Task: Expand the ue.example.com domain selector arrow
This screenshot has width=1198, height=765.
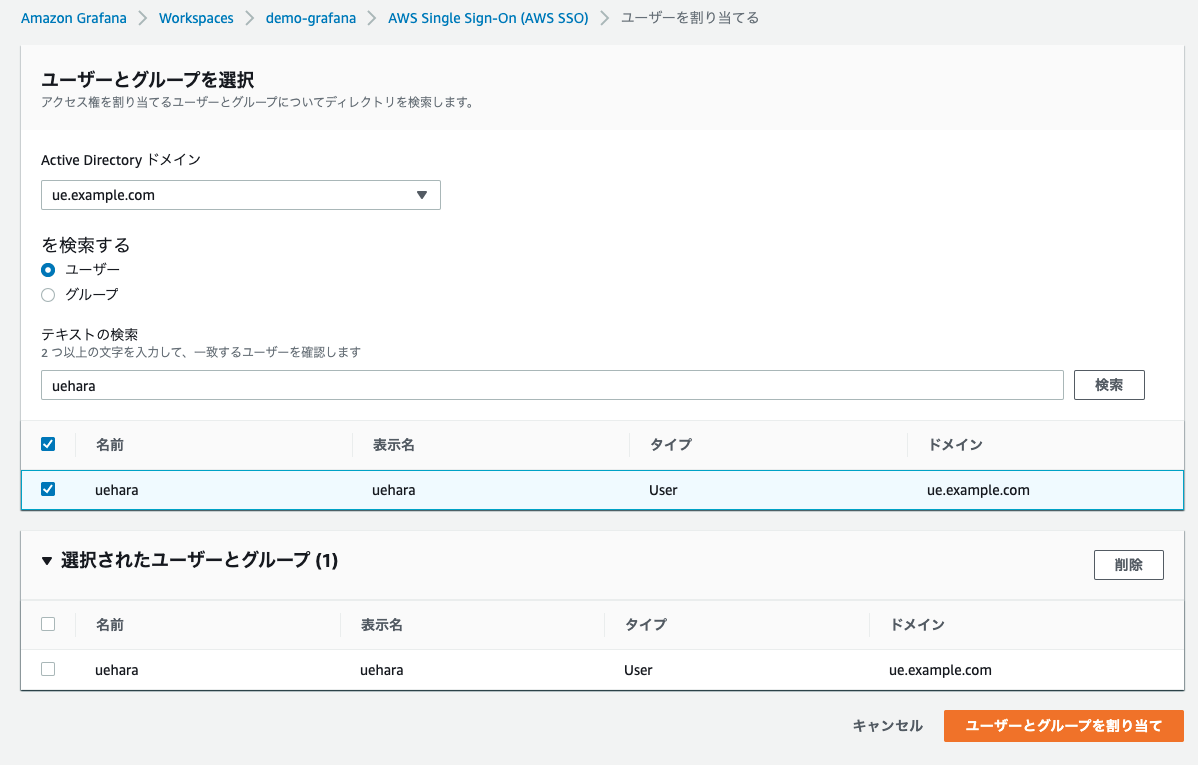Action: (424, 195)
